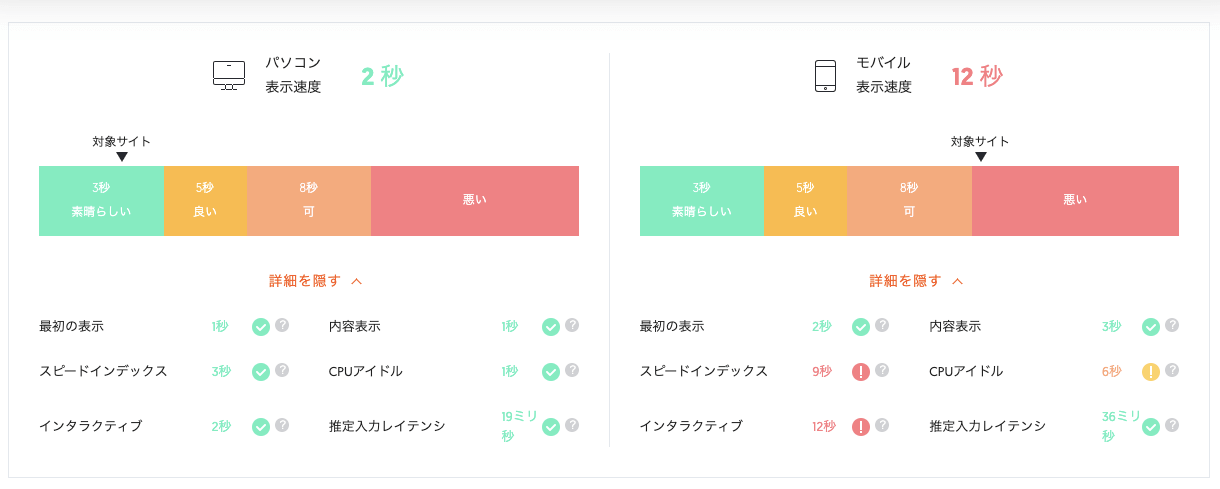Image resolution: width=1220 pixels, height=489 pixels.
Task: Click green checkmark for PC 内容表示
Action: tap(551, 327)
